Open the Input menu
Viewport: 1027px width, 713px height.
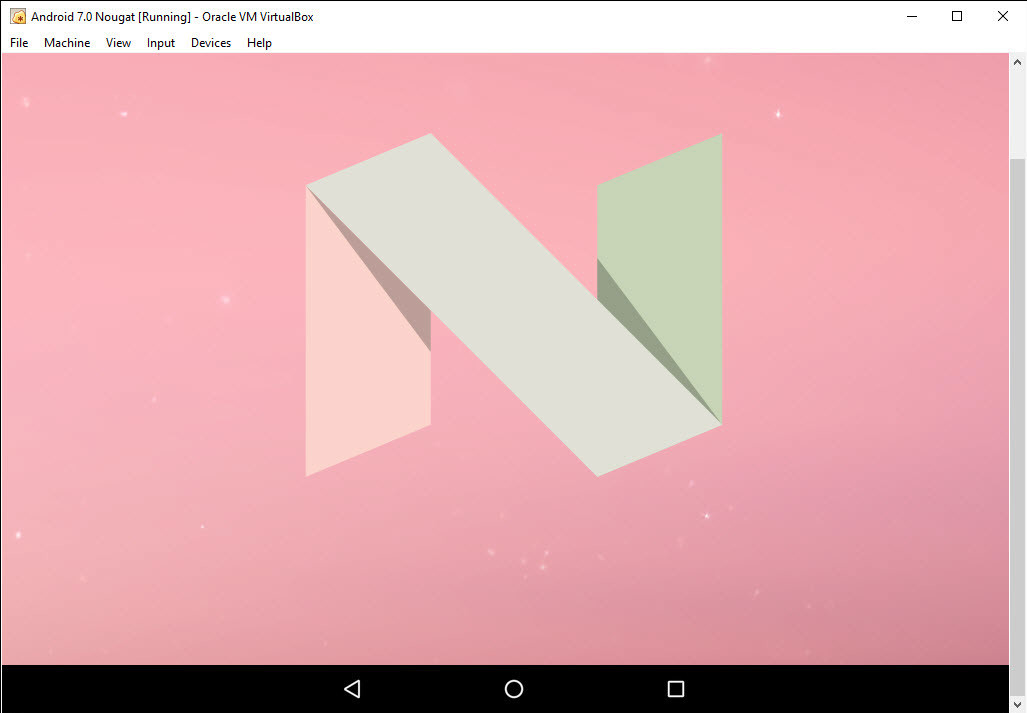click(160, 43)
